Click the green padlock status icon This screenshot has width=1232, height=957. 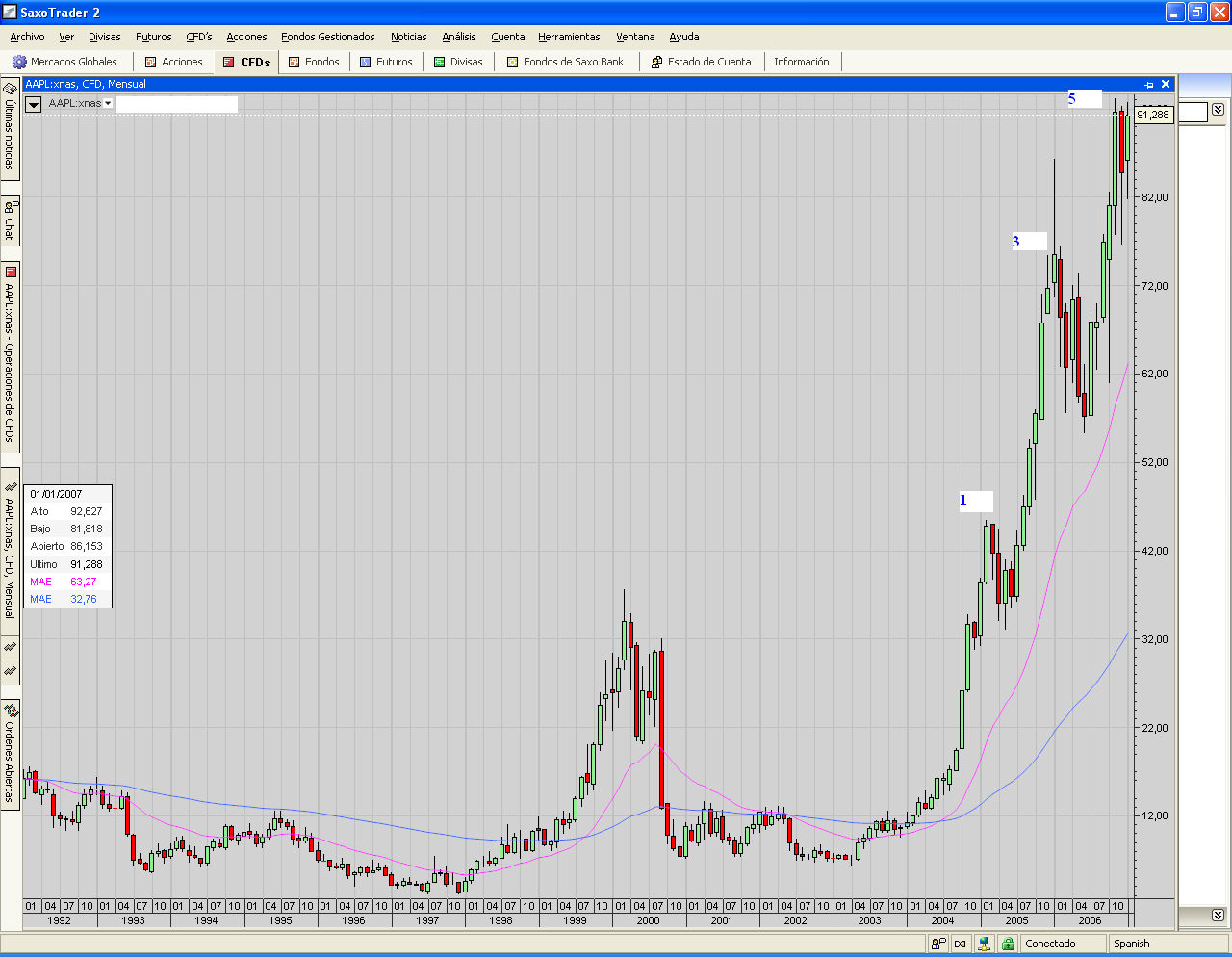click(1008, 944)
